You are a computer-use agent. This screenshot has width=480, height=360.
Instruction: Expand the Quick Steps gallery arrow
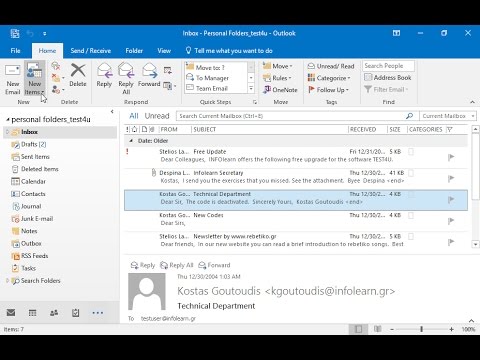click(251, 88)
